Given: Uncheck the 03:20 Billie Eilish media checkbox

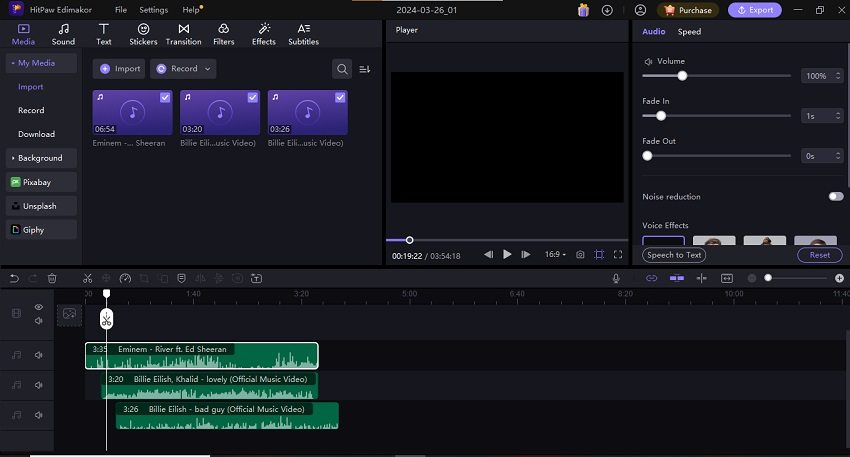Looking at the screenshot, I should [253, 98].
